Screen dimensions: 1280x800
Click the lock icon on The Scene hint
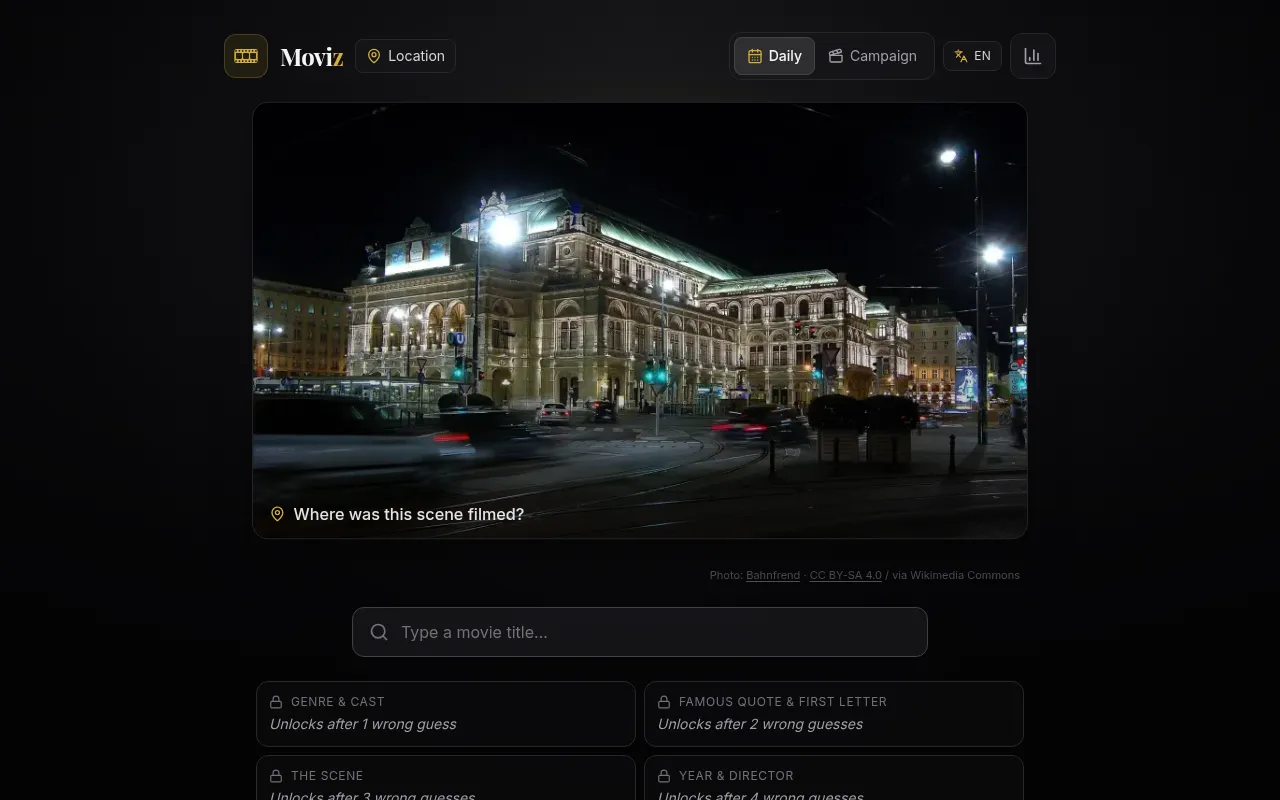(x=276, y=776)
